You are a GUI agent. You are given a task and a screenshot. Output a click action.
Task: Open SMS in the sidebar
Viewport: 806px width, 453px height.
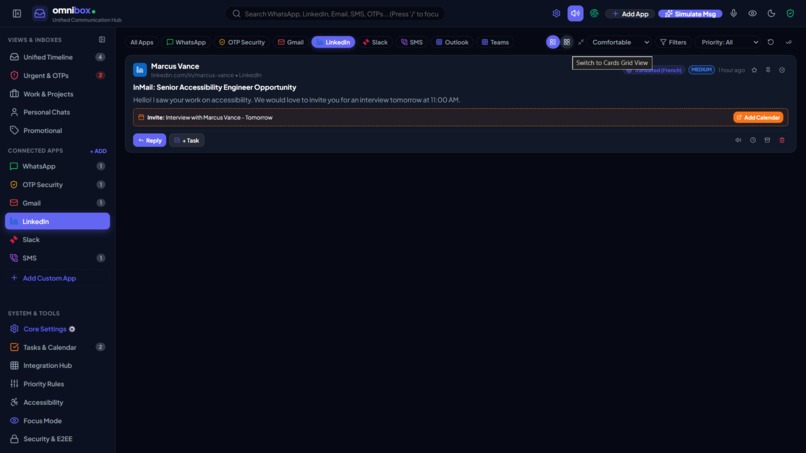(57, 258)
